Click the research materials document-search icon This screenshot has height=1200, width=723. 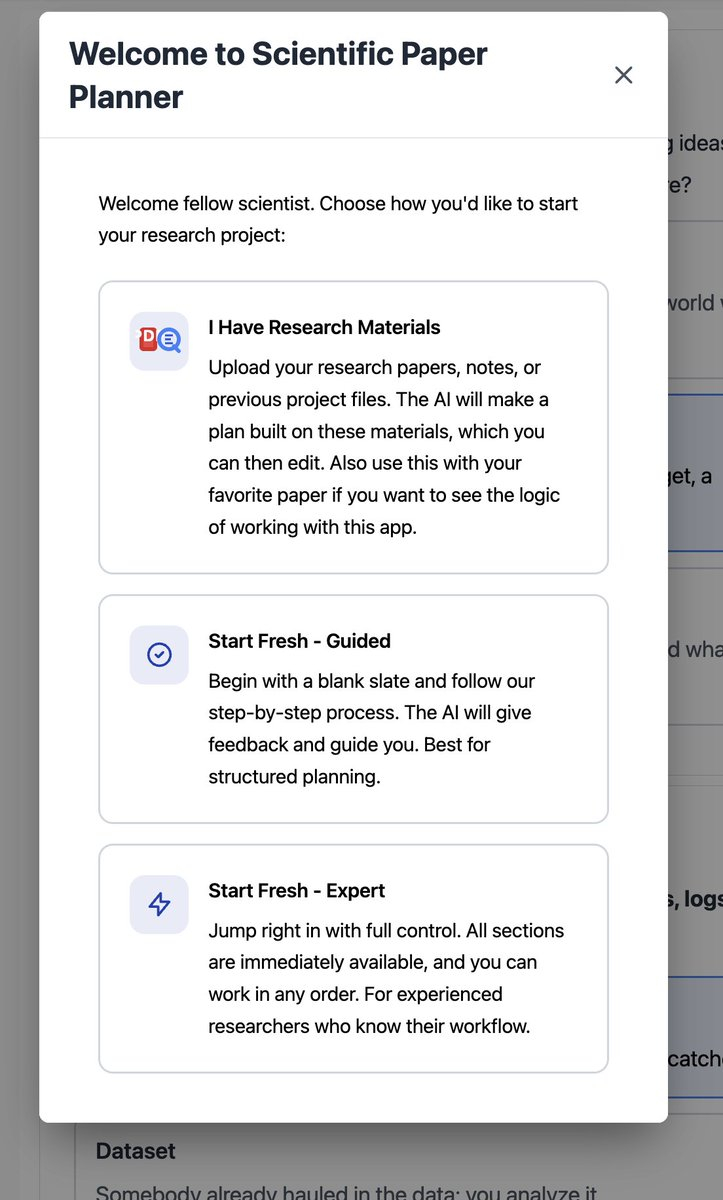pyautogui.click(x=159, y=341)
